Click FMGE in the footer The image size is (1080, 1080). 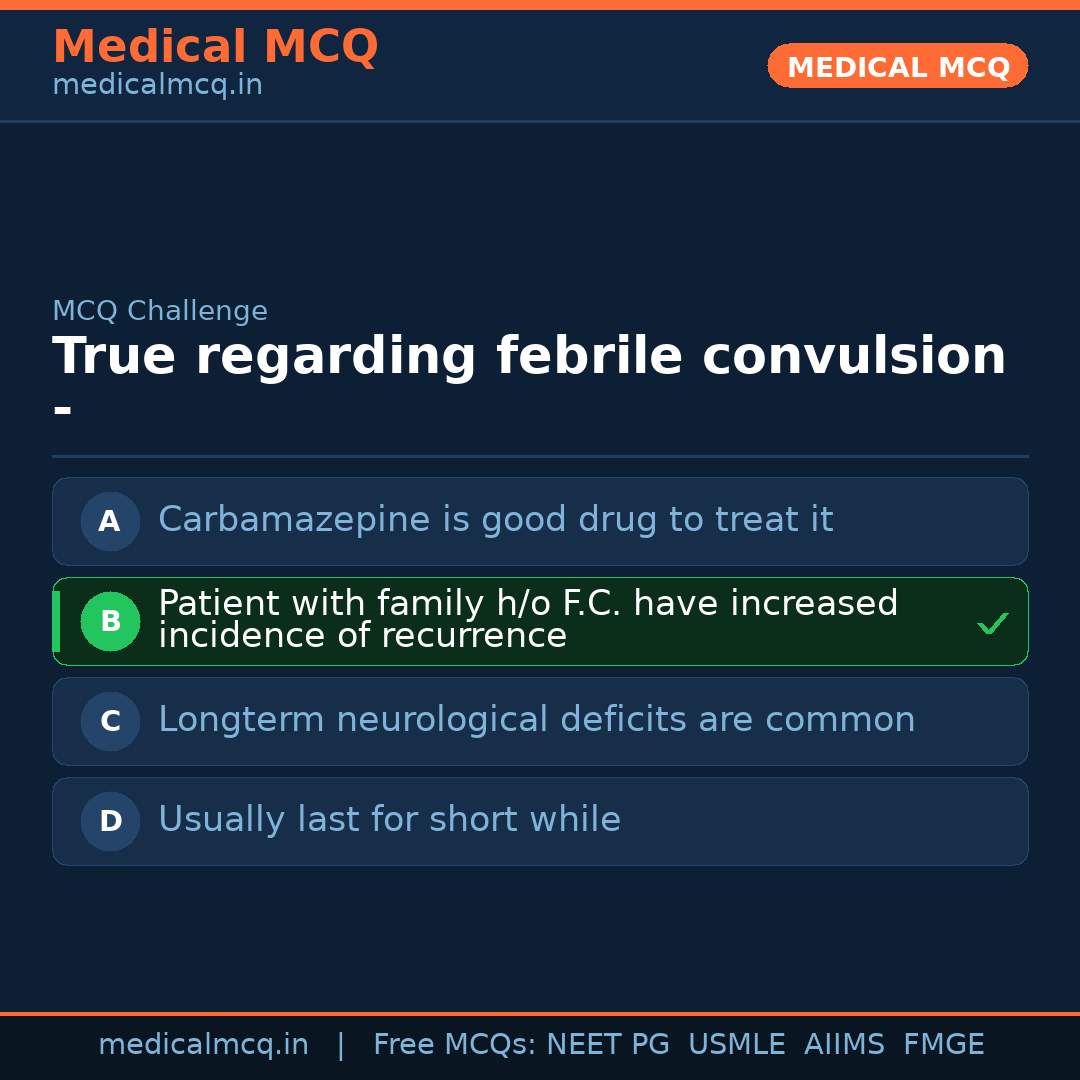point(943,1045)
